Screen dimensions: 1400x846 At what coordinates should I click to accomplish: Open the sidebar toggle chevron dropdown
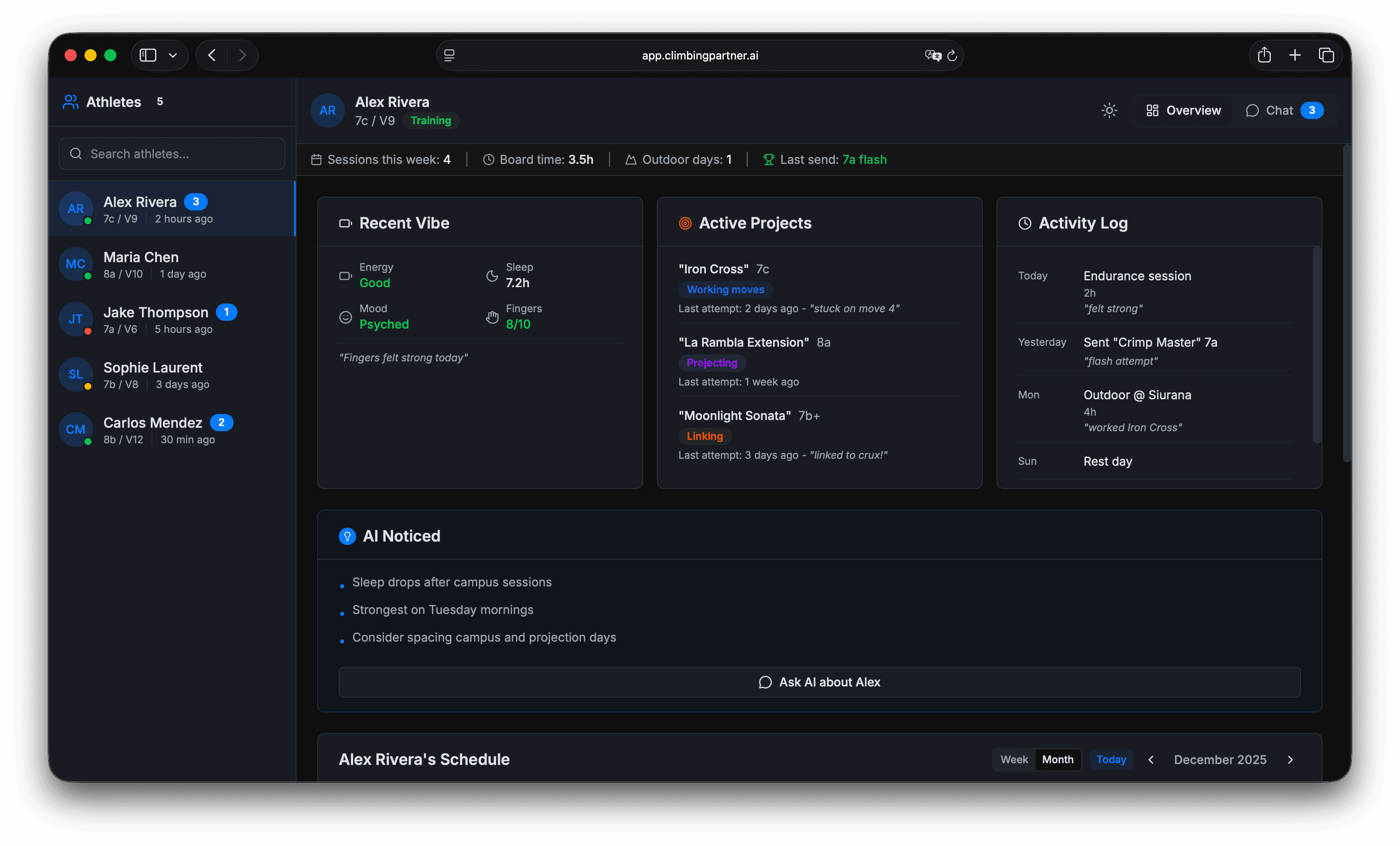point(174,55)
